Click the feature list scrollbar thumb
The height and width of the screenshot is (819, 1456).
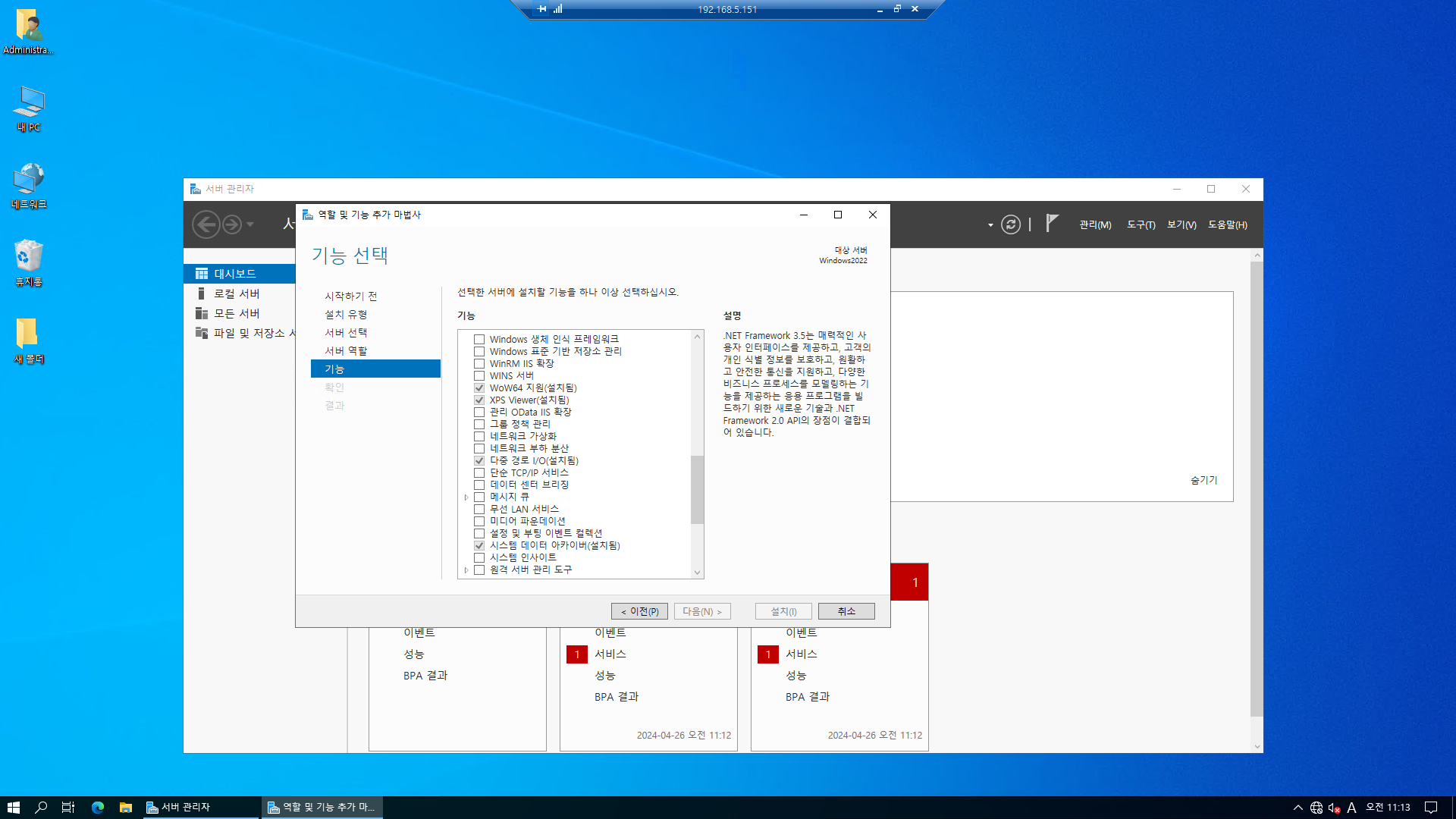[697, 489]
